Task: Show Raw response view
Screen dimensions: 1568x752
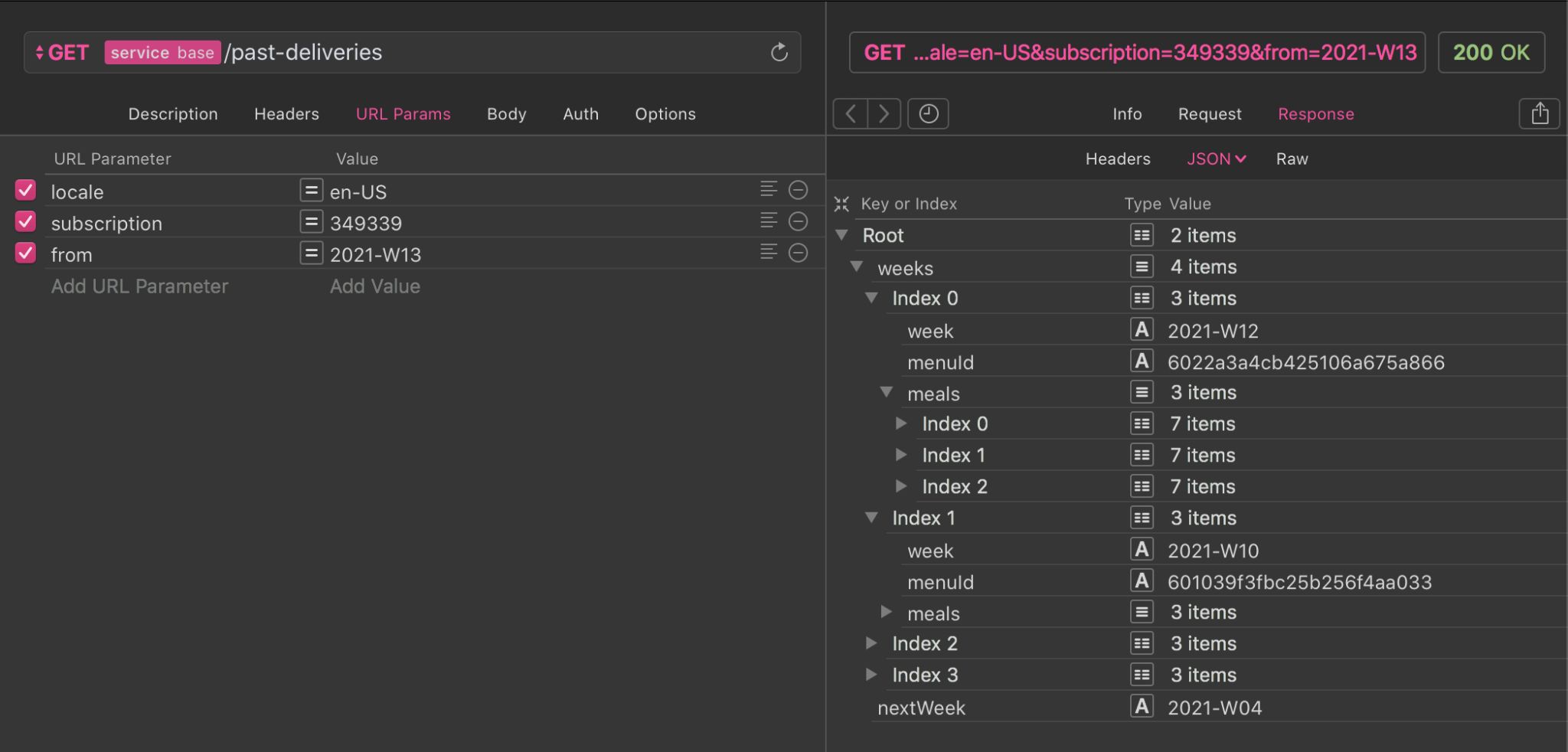Action: click(x=1292, y=159)
